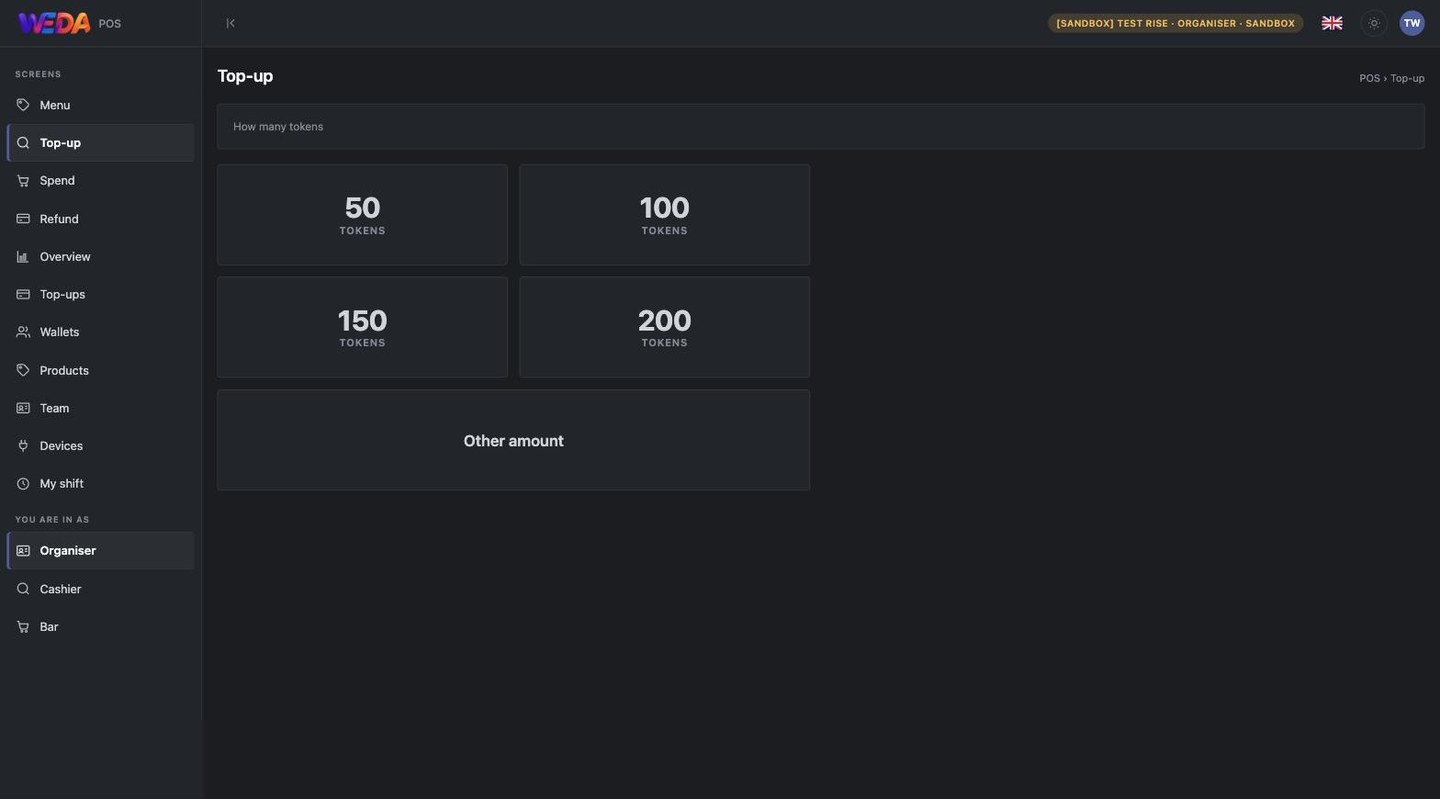Click the My shift clock icon

[x=23, y=484]
